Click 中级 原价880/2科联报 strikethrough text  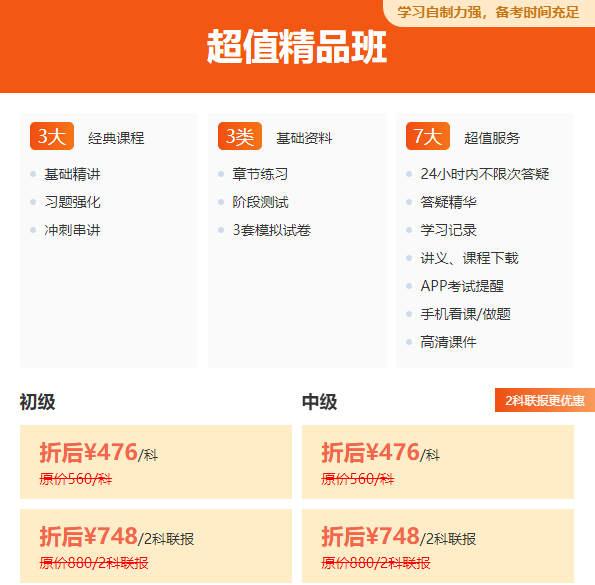coord(376,563)
